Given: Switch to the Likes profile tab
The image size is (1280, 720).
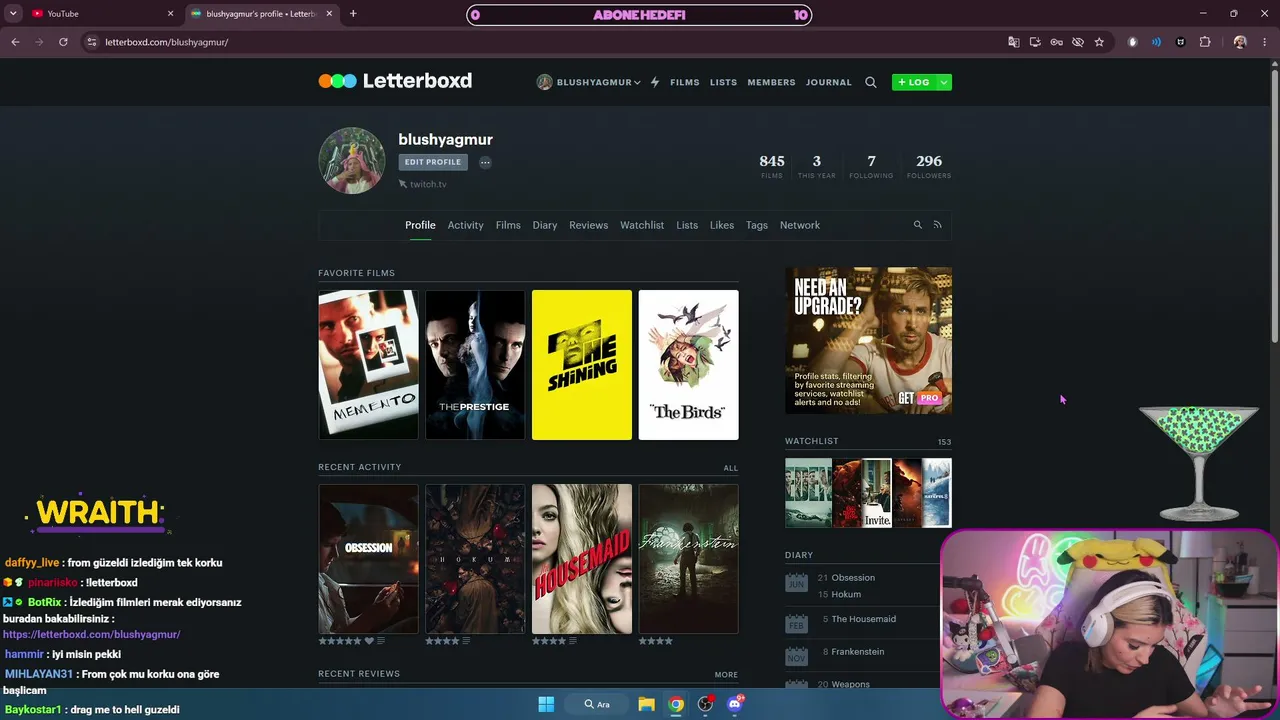Looking at the screenshot, I should (x=722, y=225).
